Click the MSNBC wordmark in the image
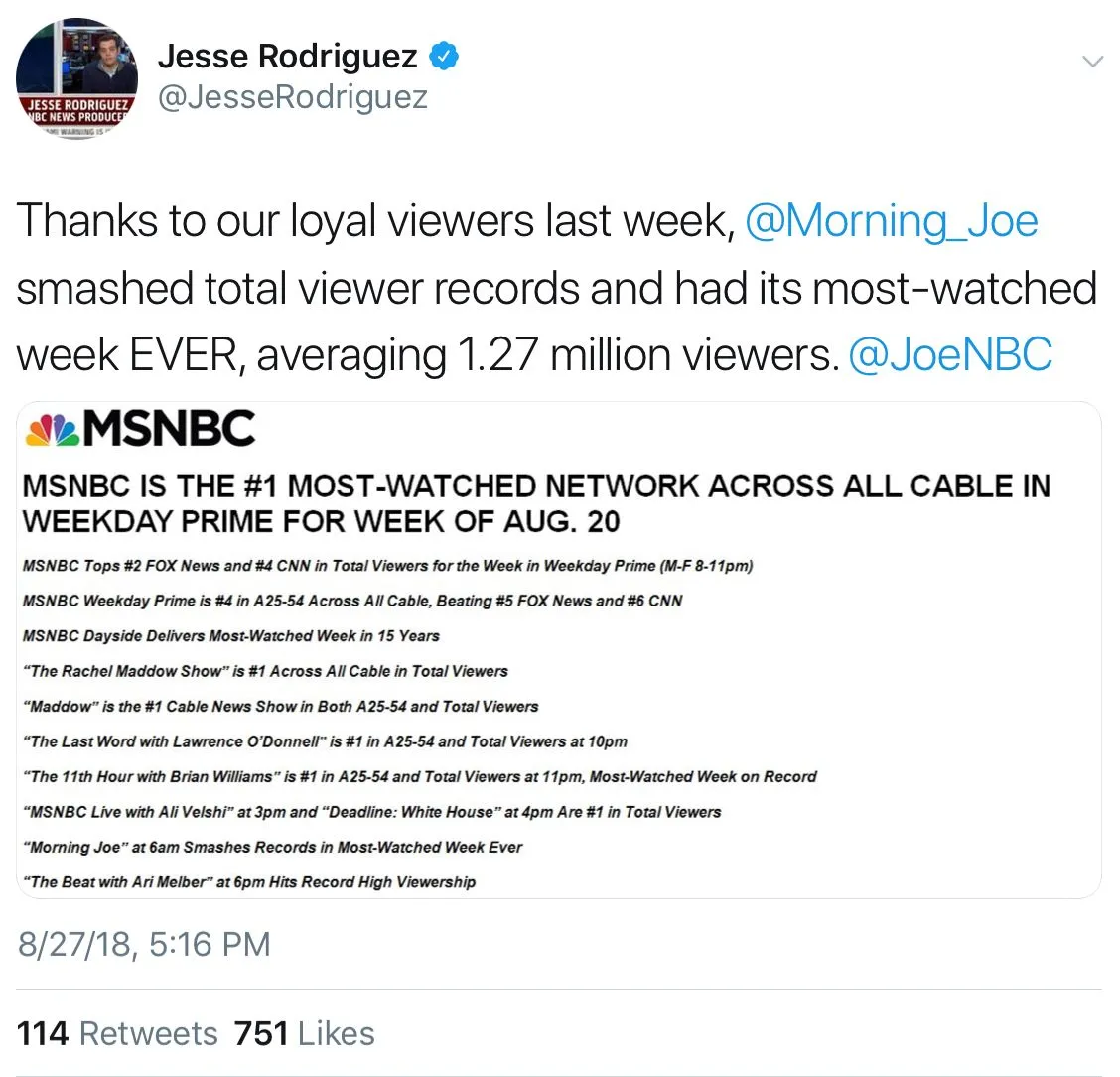 pyautogui.click(x=169, y=428)
